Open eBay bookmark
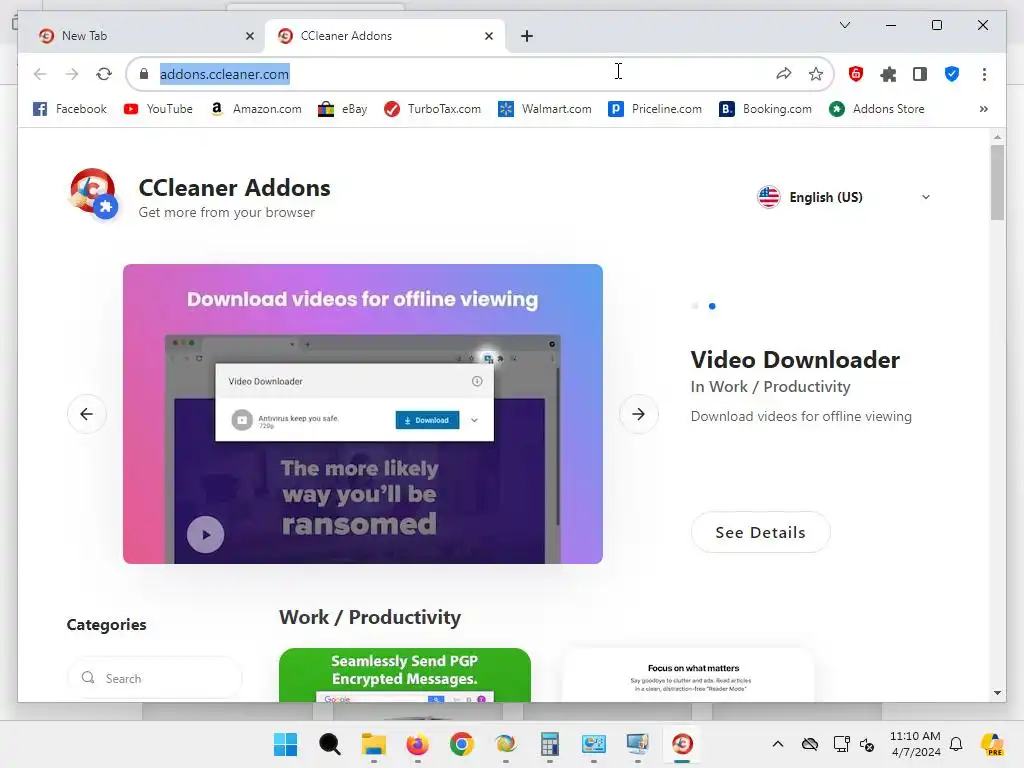The width and height of the screenshot is (1024, 768). tap(342, 109)
